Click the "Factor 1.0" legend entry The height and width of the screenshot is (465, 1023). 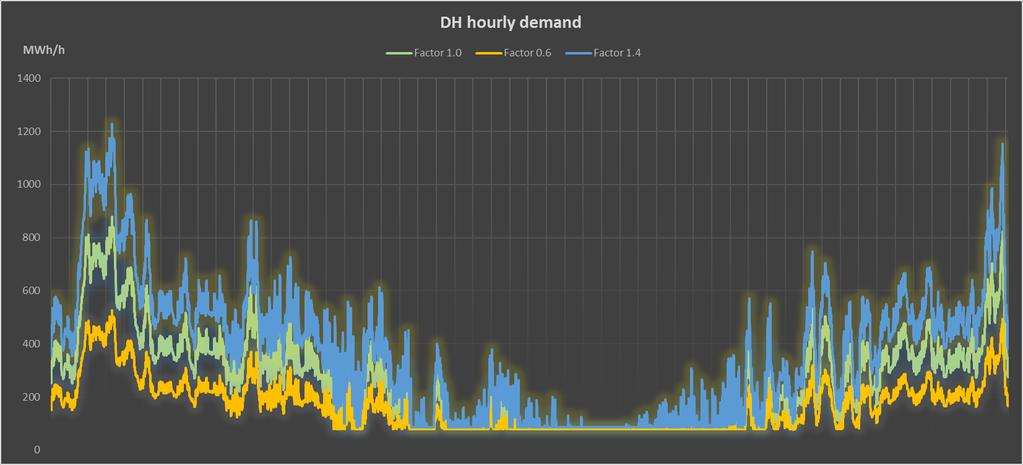tap(423, 53)
